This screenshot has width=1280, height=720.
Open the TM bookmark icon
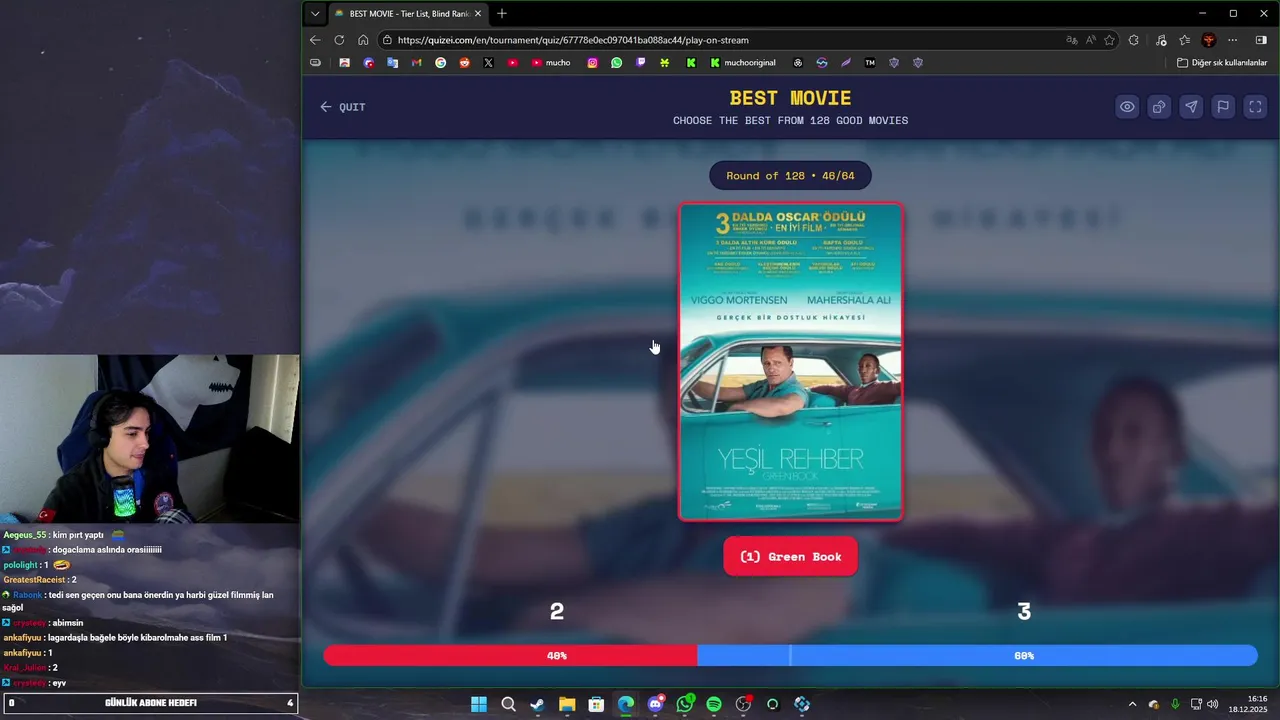pos(870,62)
